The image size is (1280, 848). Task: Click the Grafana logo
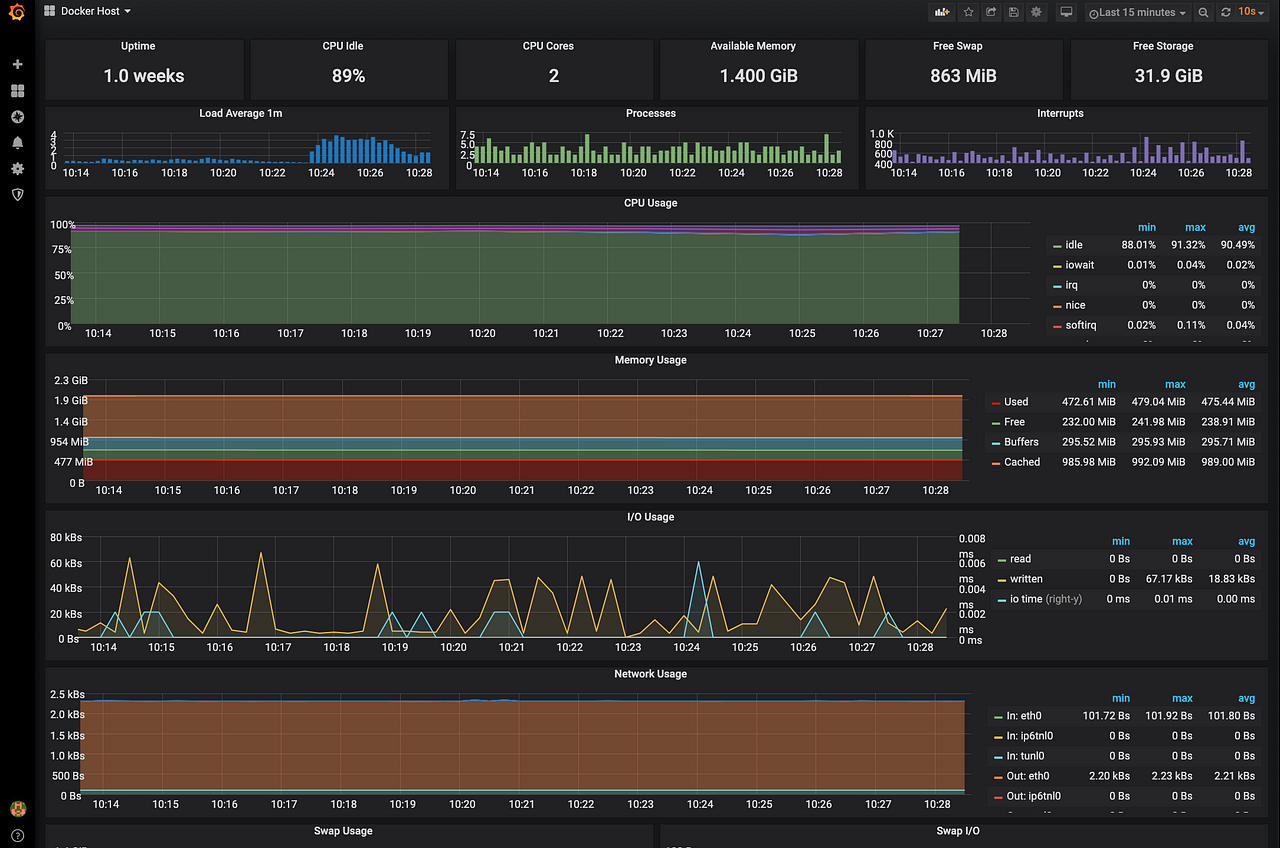pos(17,12)
